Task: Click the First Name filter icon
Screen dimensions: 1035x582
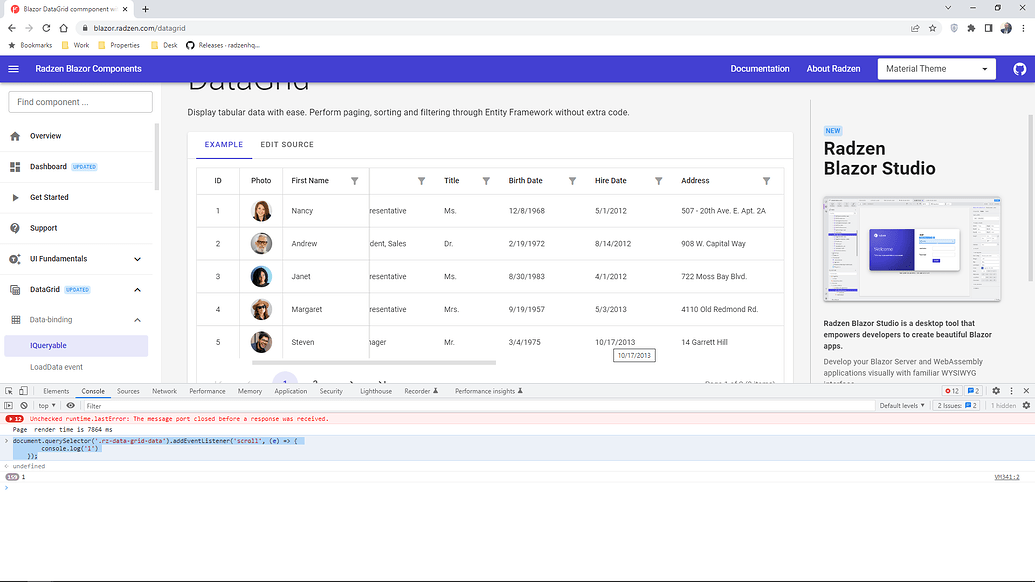Action: pyautogui.click(x=354, y=181)
